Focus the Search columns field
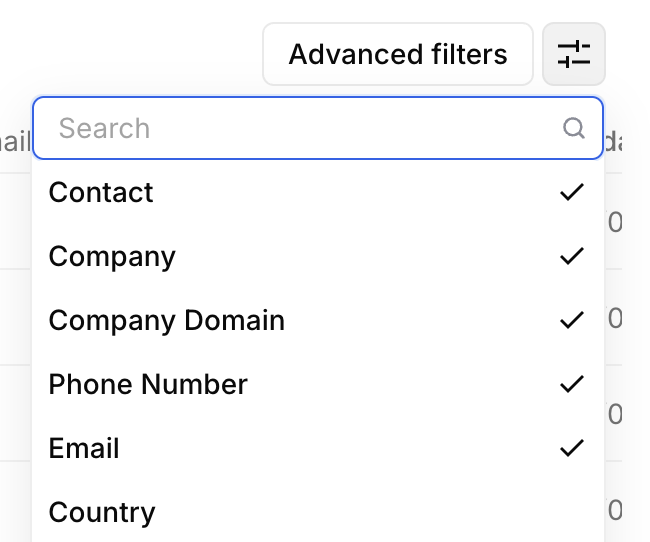Image resolution: width=650 pixels, height=542 pixels. [x=300, y=128]
